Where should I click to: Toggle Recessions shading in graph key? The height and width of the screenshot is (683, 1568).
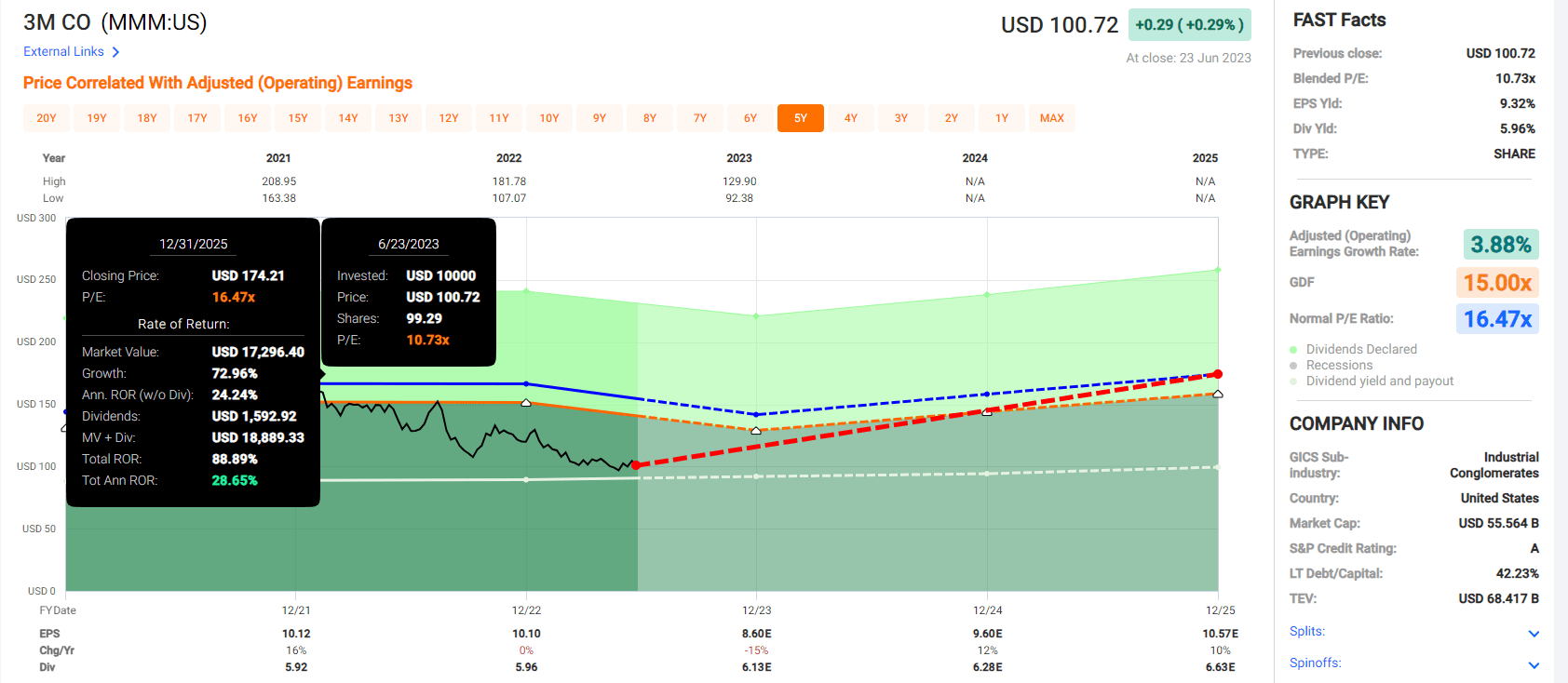(1331, 365)
